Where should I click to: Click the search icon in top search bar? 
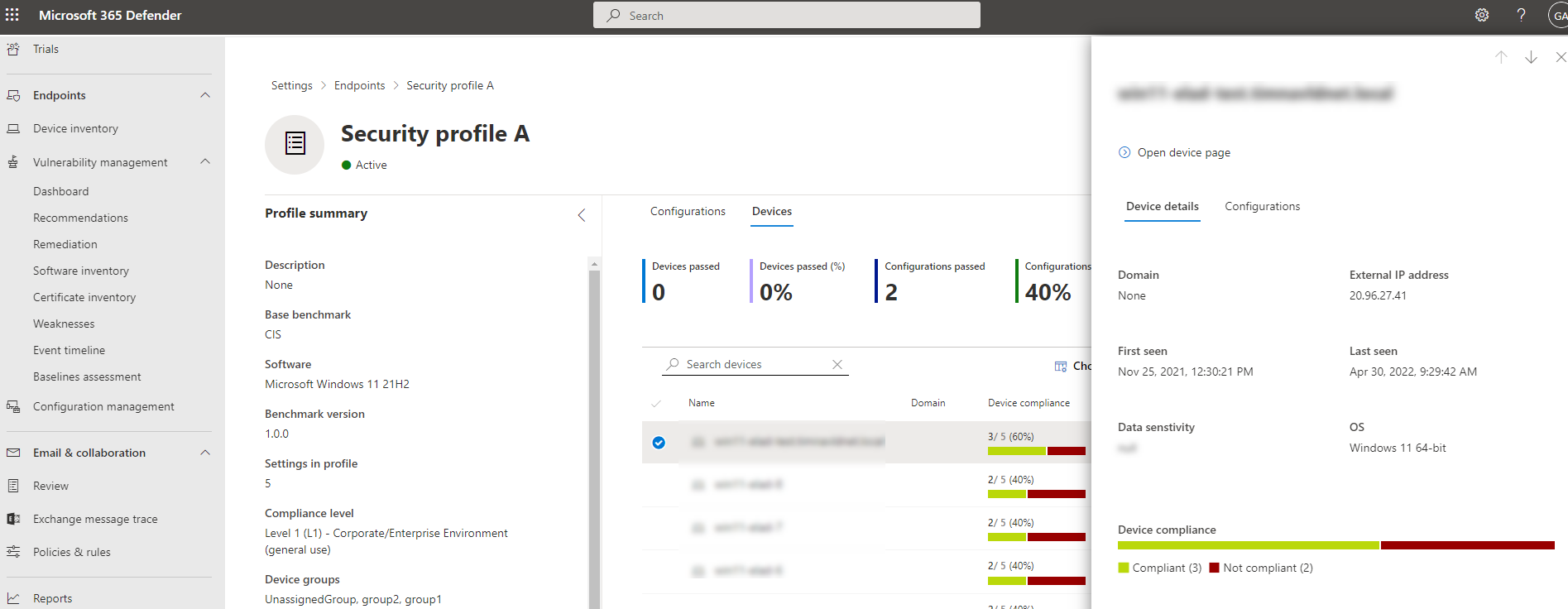(613, 15)
